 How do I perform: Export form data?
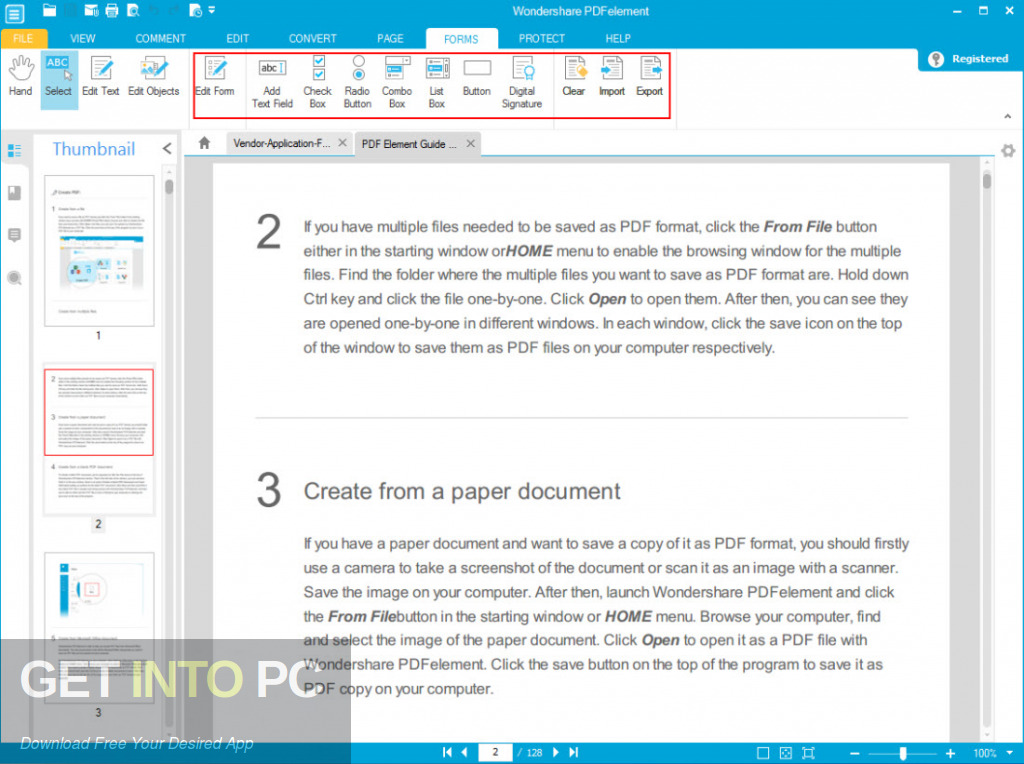click(650, 76)
